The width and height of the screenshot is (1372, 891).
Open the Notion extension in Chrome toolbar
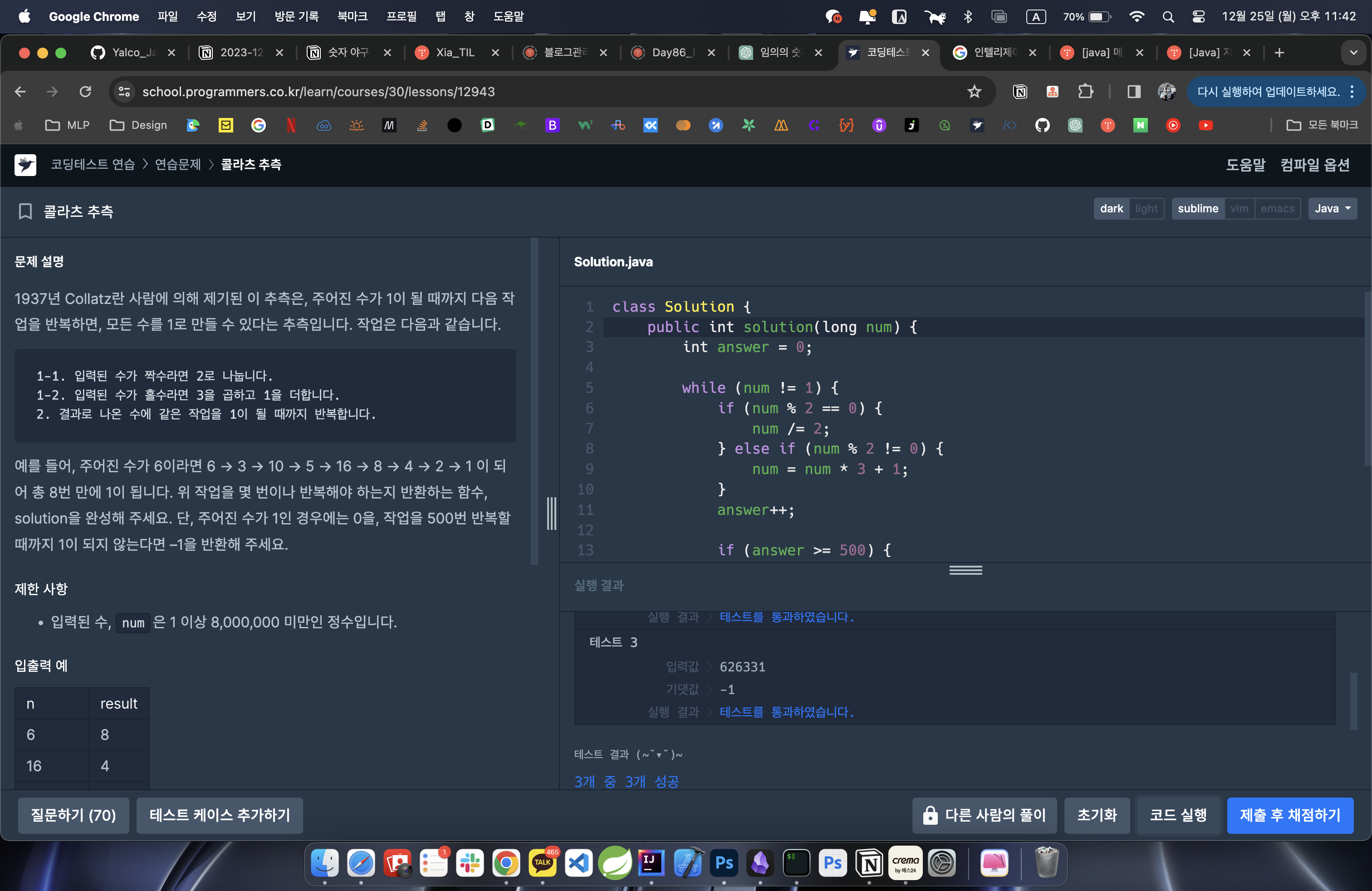point(1020,92)
